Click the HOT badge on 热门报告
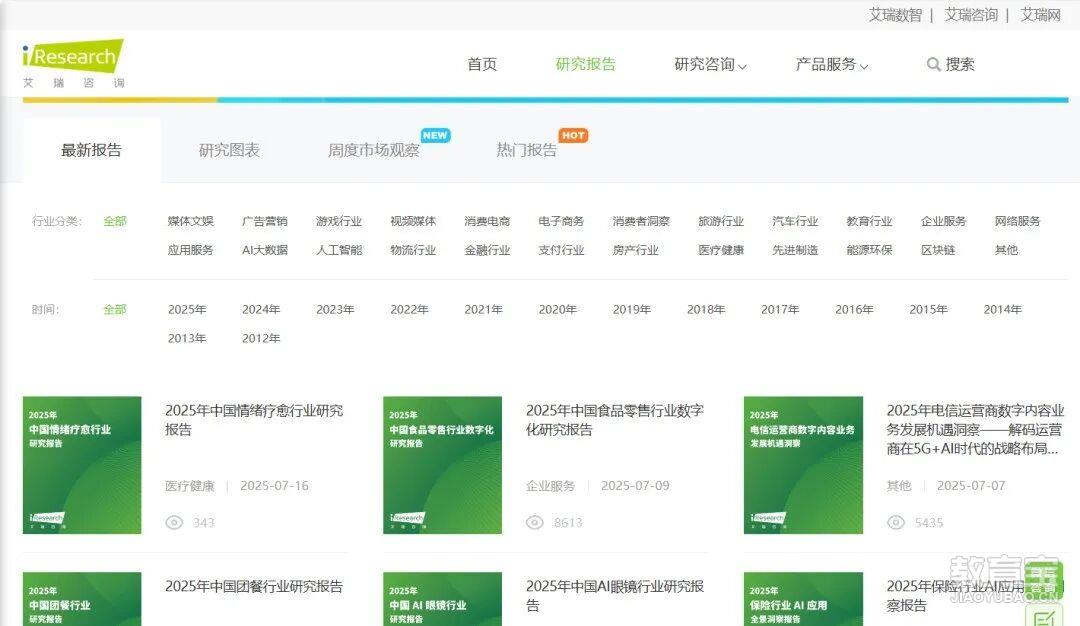Image resolution: width=1080 pixels, height=626 pixels. click(574, 133)
